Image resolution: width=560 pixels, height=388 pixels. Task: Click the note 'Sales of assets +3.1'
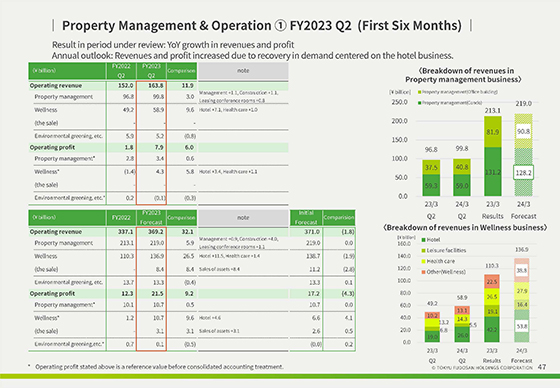click(219, 331)
